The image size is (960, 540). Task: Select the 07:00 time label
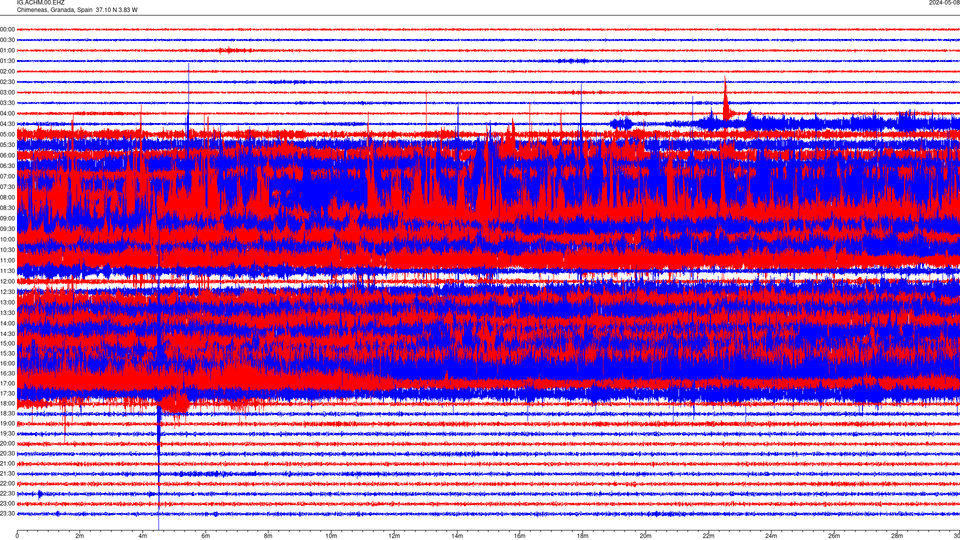coord(7,176)
